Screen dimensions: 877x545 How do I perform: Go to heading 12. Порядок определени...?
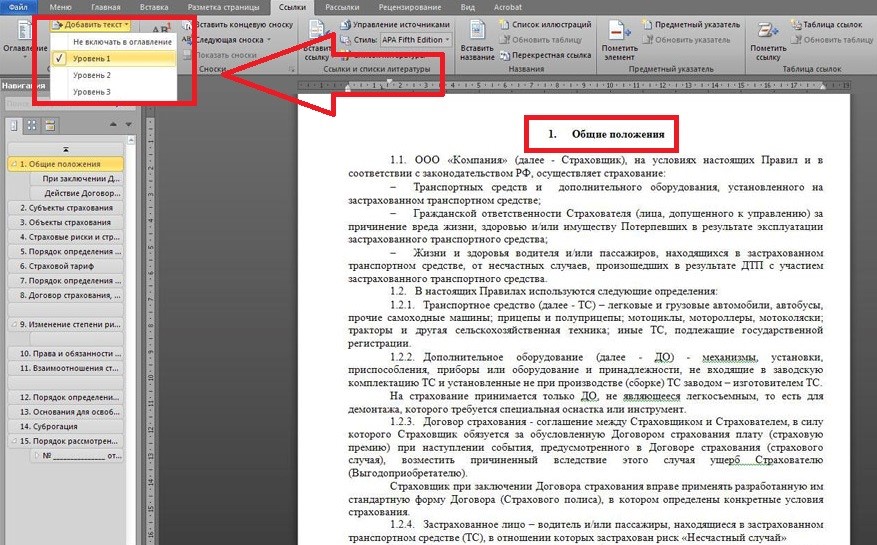point(65,397)
